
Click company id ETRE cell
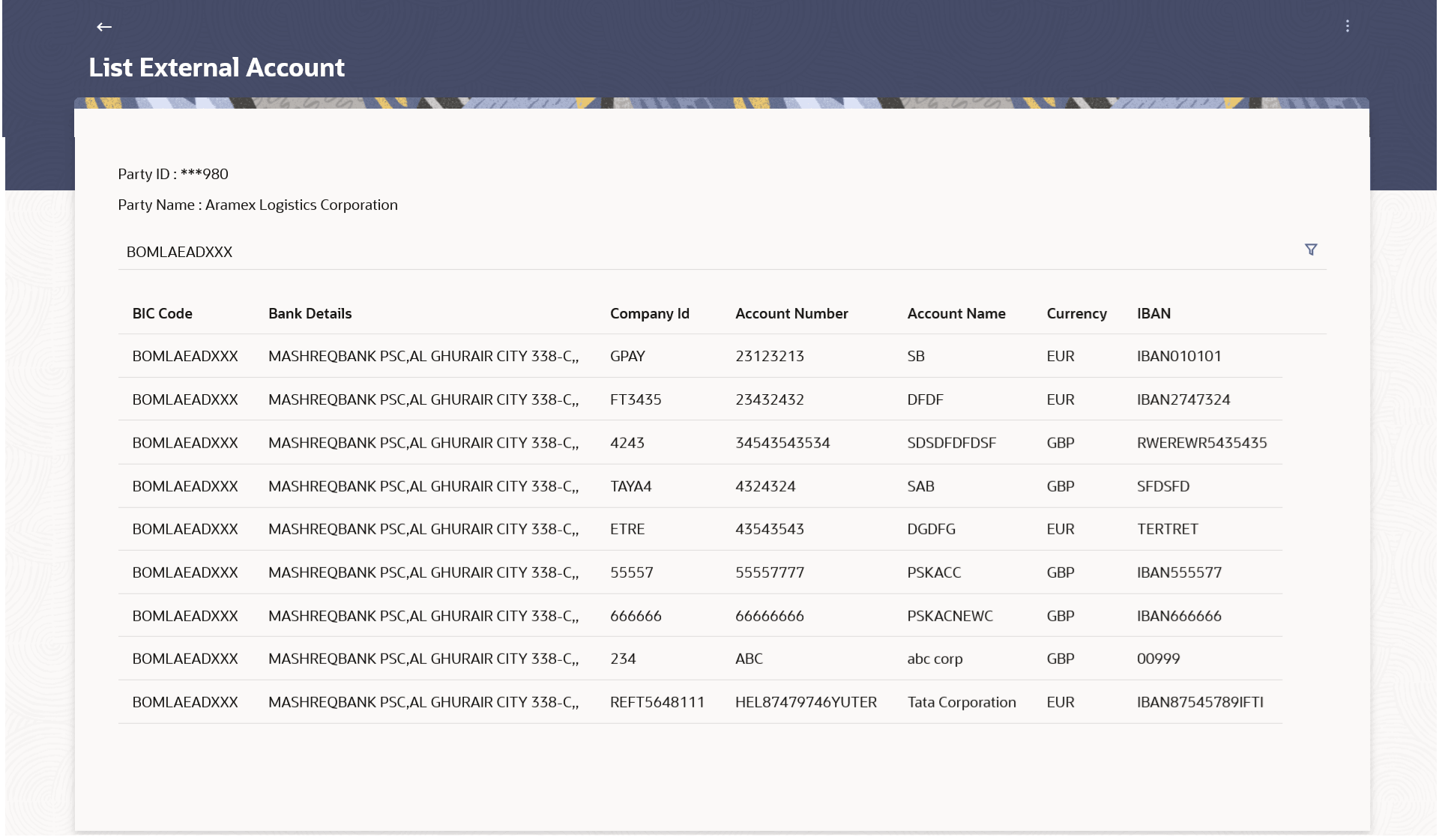pos(627,529)
